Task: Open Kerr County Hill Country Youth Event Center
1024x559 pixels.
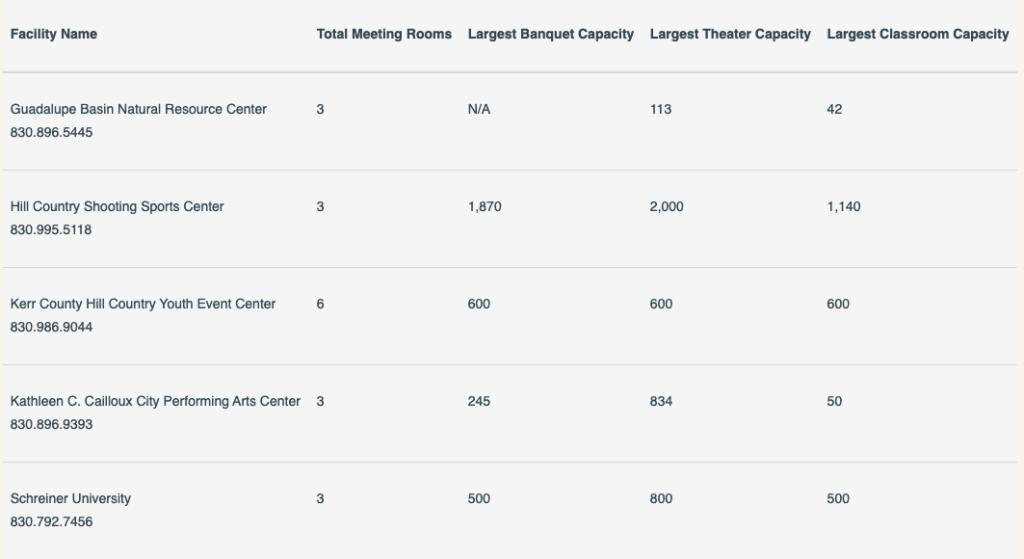Action: coord(143,304)
